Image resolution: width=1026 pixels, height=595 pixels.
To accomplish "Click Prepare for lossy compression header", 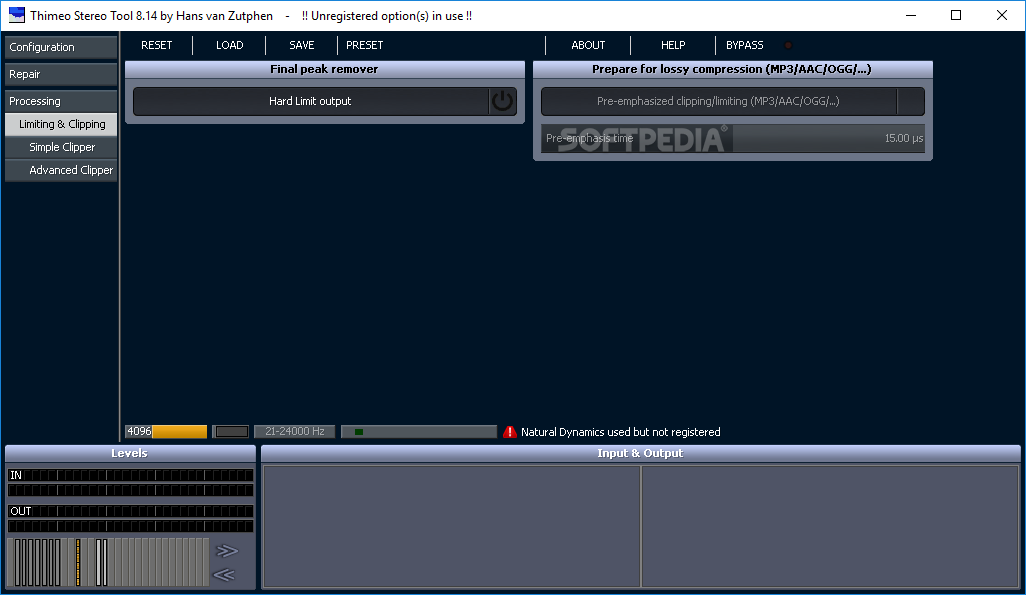I will (x=732, y=69).
